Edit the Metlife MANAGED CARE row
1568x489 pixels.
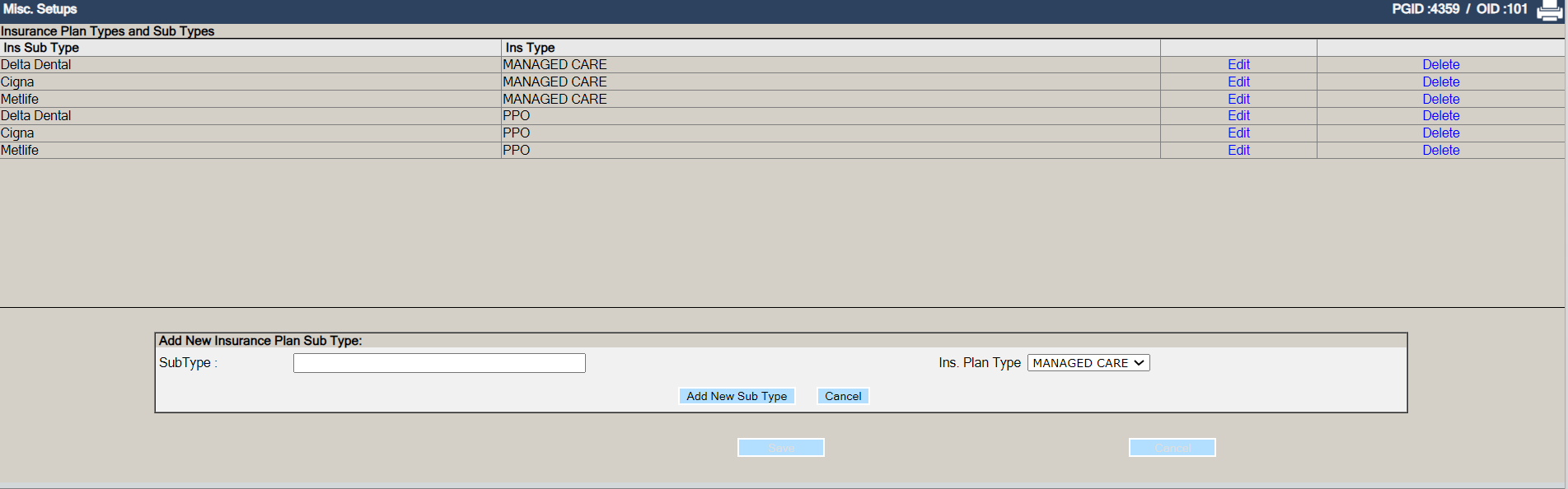1238,99
